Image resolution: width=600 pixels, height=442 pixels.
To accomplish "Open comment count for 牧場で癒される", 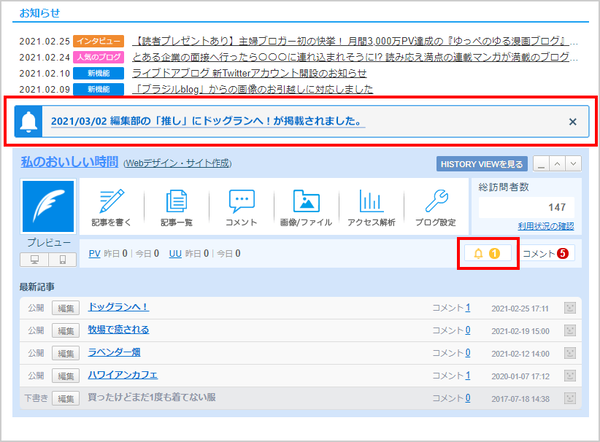I will [x=468, y=331].
